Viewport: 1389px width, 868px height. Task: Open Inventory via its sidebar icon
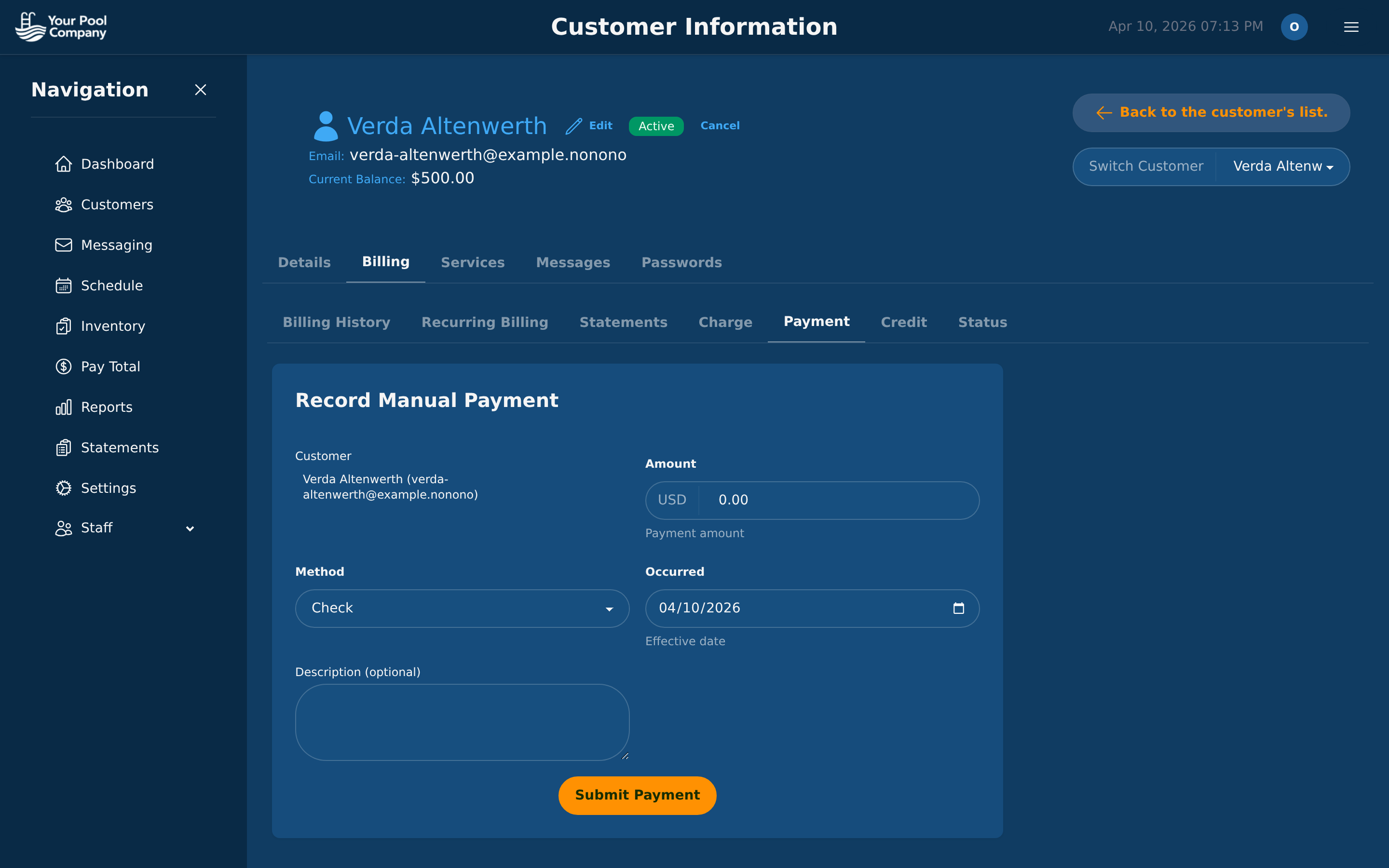[x=64, y=325]
